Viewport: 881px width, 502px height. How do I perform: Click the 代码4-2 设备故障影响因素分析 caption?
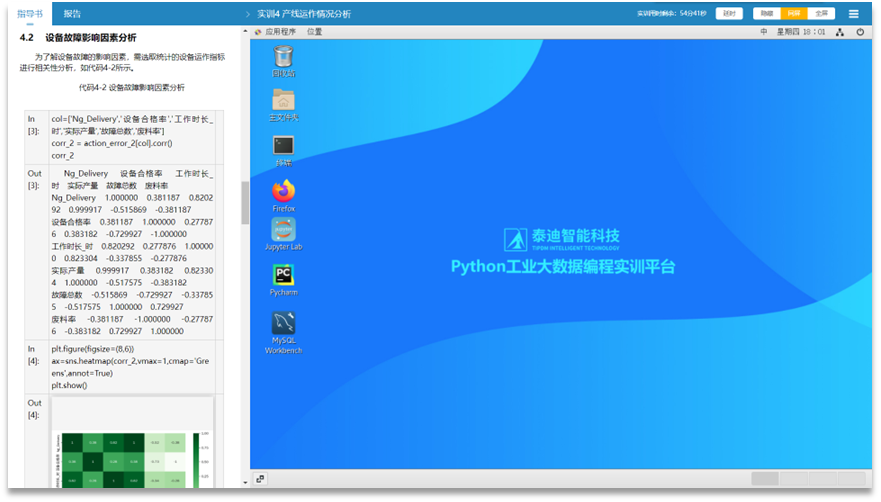pyautogui.click(x=131, y=88)
